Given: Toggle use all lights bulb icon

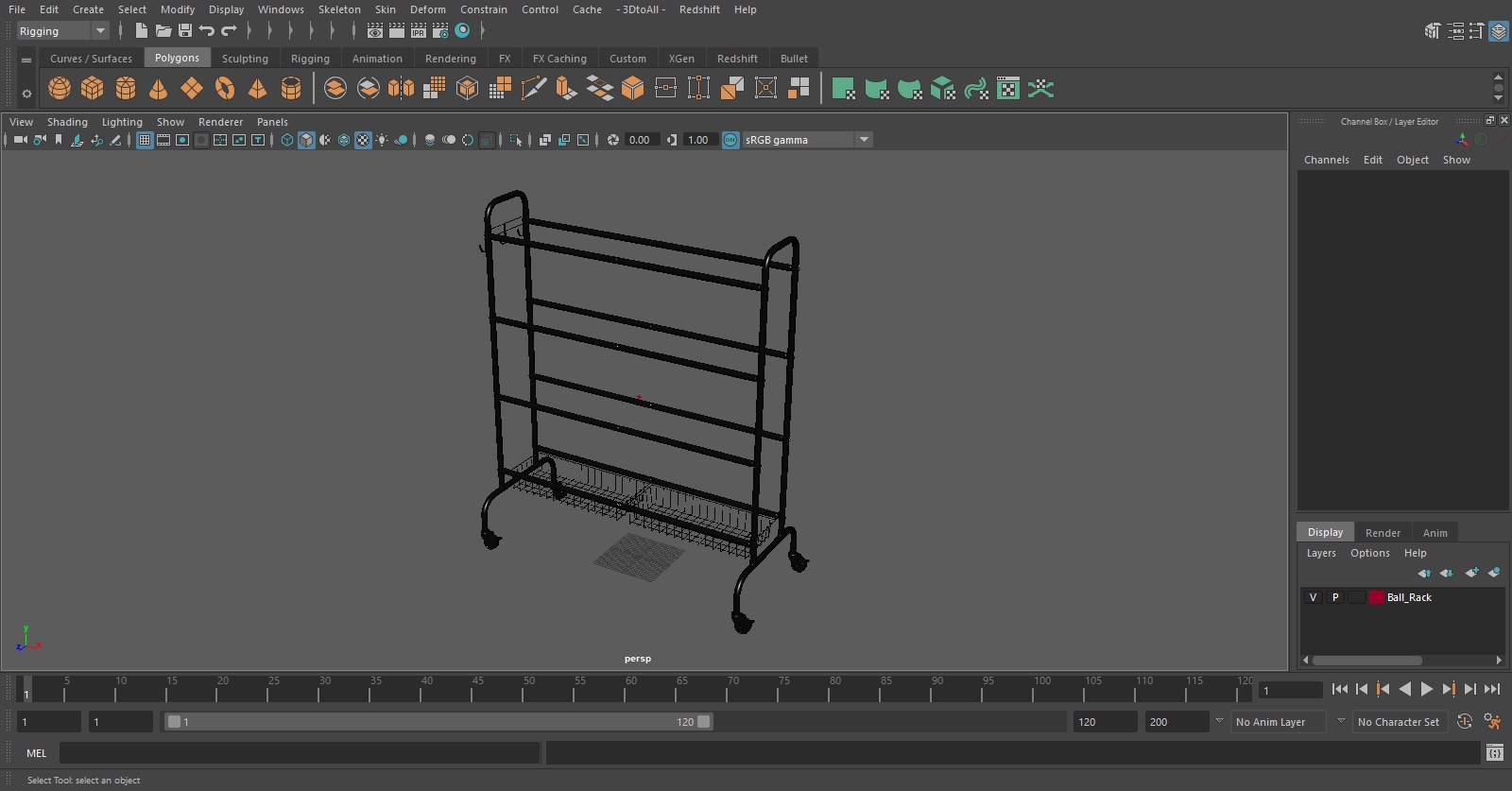Looking at the screenshot, I should point(382,140).
